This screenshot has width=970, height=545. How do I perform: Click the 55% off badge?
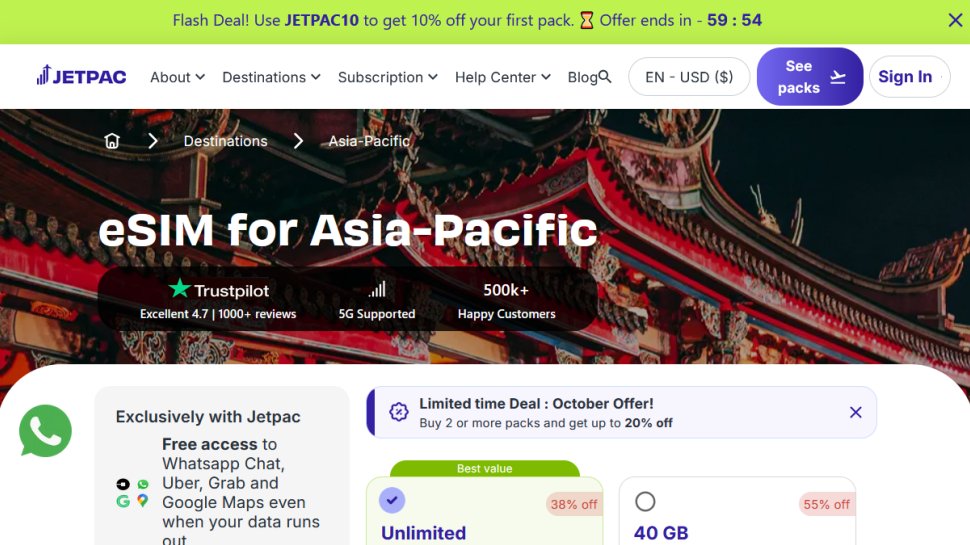[826, 504]
